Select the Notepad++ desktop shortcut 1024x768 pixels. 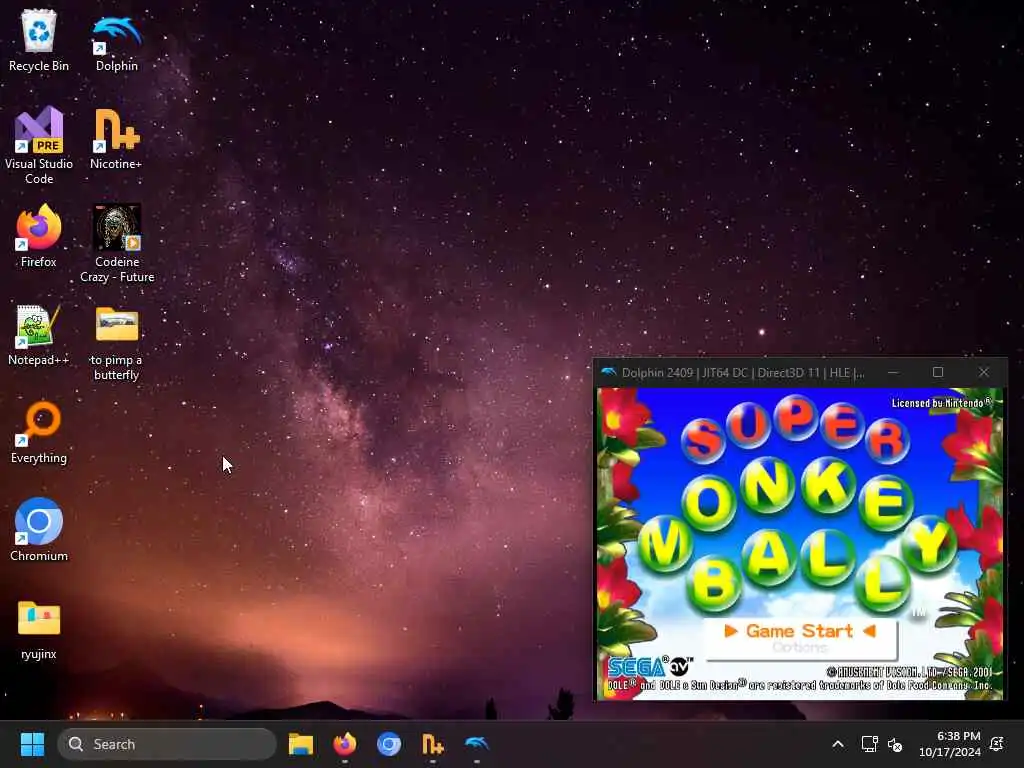click(x=39, y=334)
